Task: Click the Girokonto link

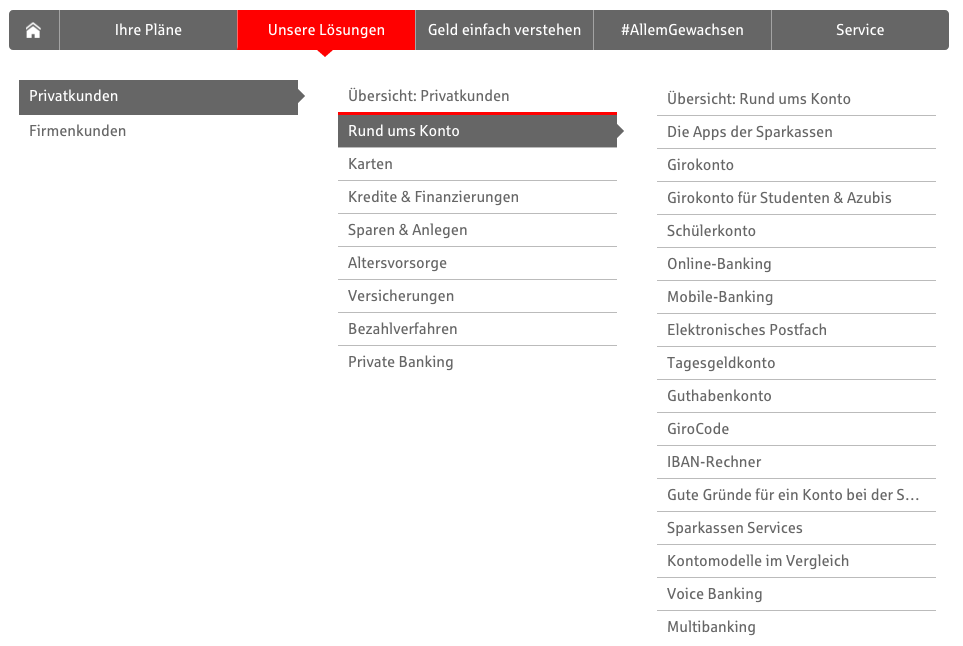Action: click(797, 165)
